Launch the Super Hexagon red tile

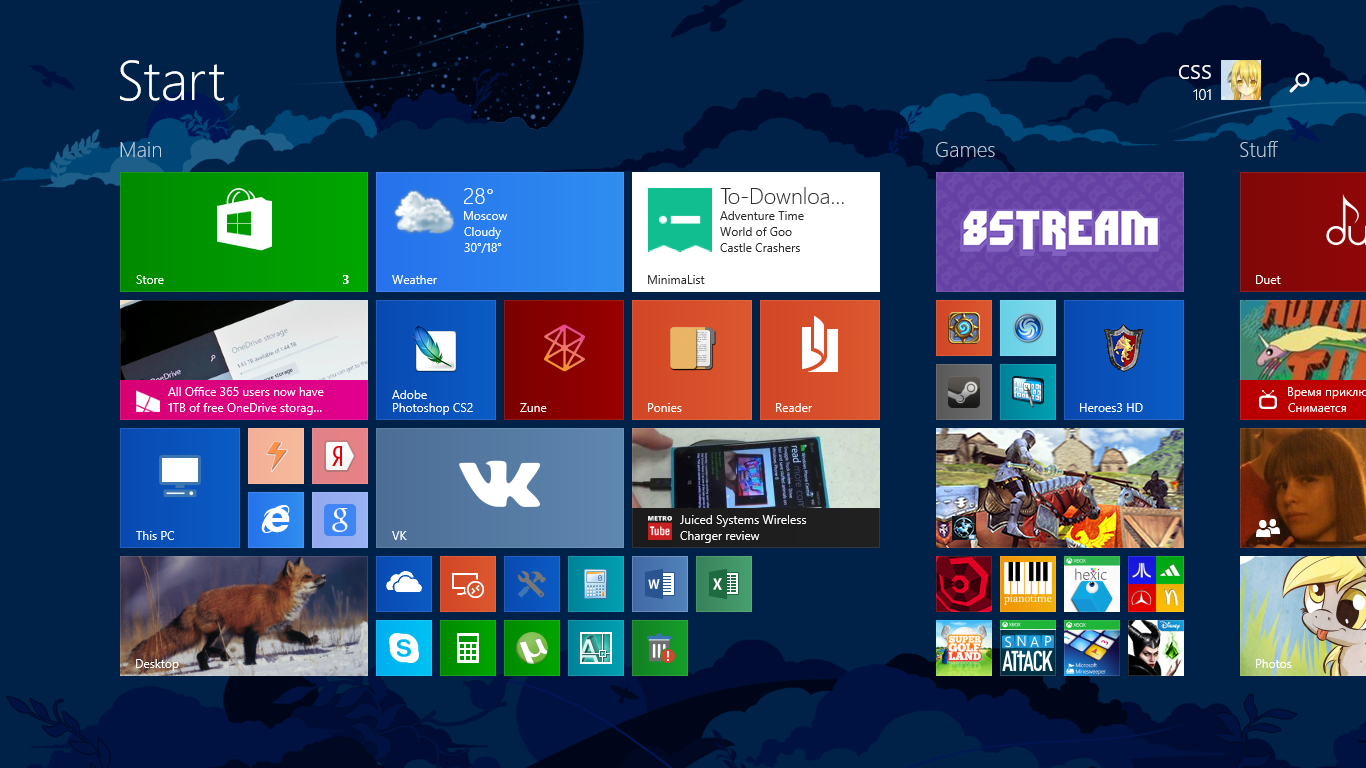pyautogui.click(x=964, y=584)
